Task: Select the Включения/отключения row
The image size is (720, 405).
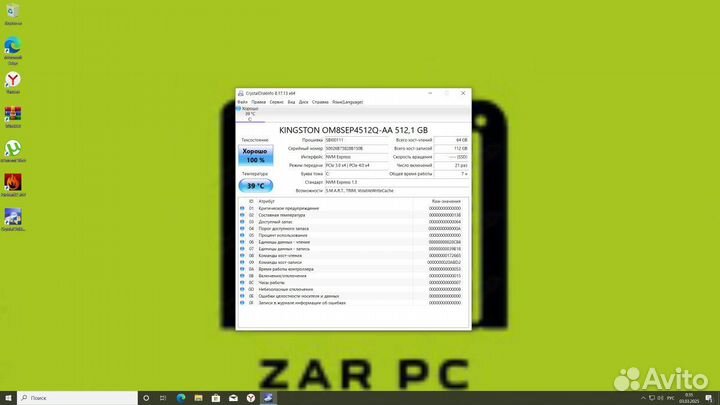Action: coord(353,276)
